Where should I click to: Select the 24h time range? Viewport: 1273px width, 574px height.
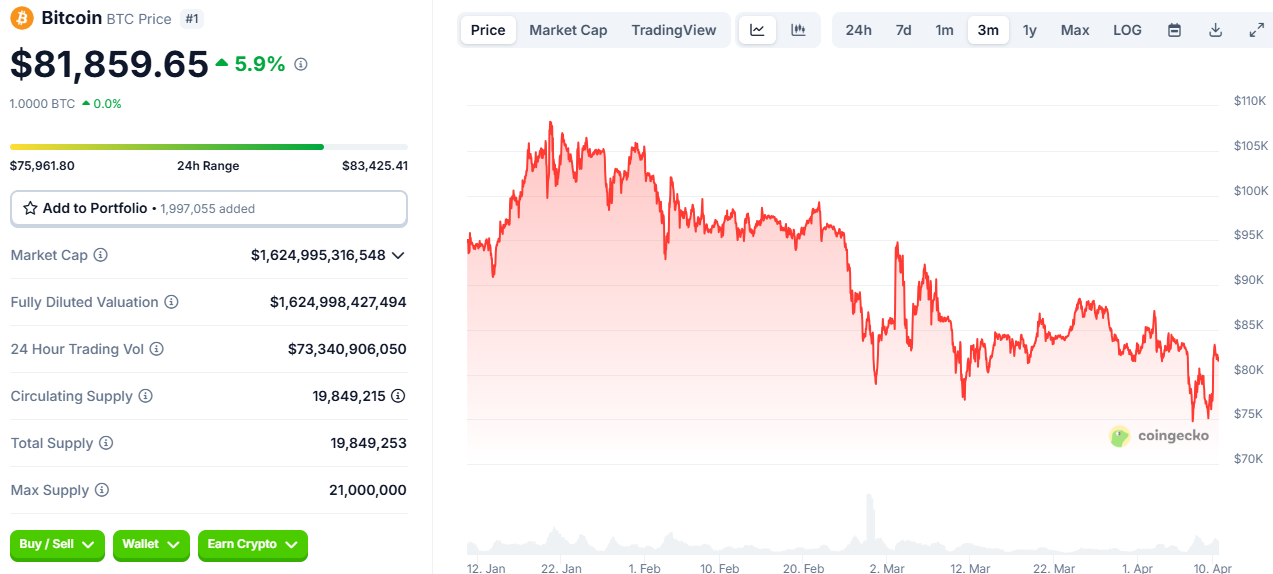[x=858, y=30]
